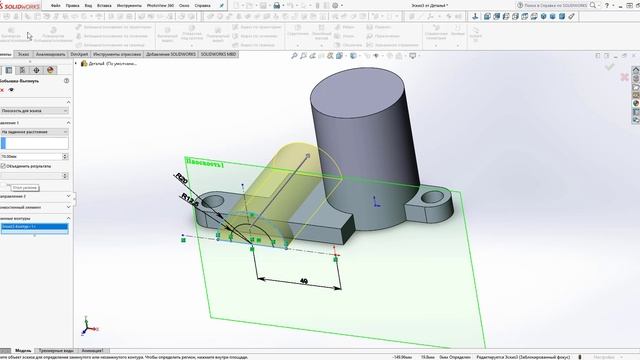The height and width of the screenshot is (360, 640).
Task: Open the display monitor view settings icon
Action: tap(413, 56)
